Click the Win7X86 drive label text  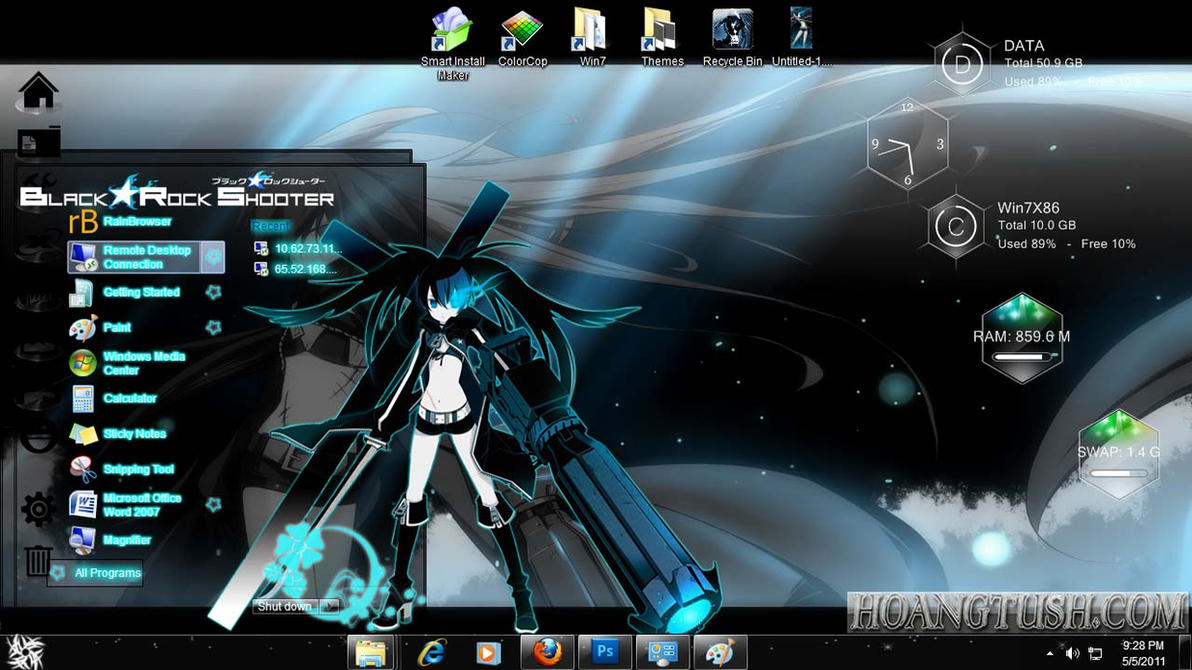[1028, 208]
